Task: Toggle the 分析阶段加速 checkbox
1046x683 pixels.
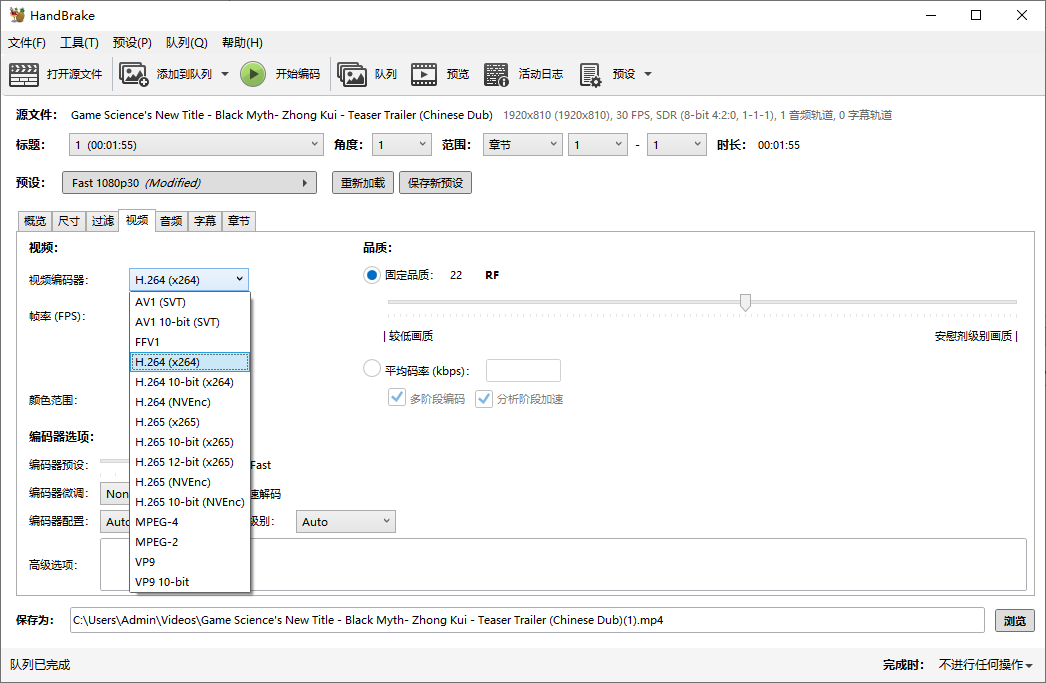Action: pyautogui.click(x=484, y=399)
